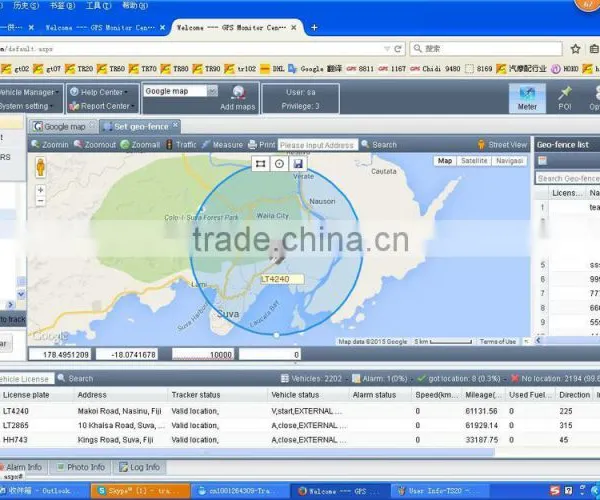Open the Report Center menu
This screenshot has height=500, width=600.
[102, 106]
